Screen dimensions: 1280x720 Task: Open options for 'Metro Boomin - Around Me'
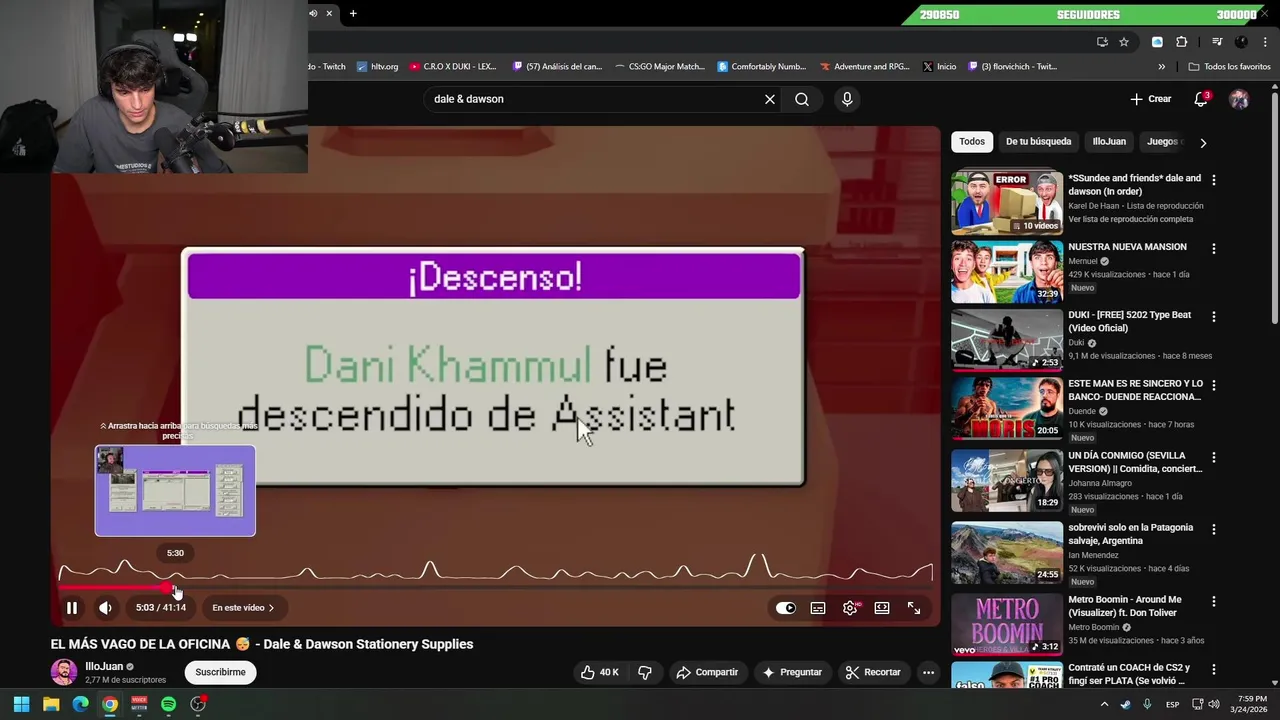1214,601
